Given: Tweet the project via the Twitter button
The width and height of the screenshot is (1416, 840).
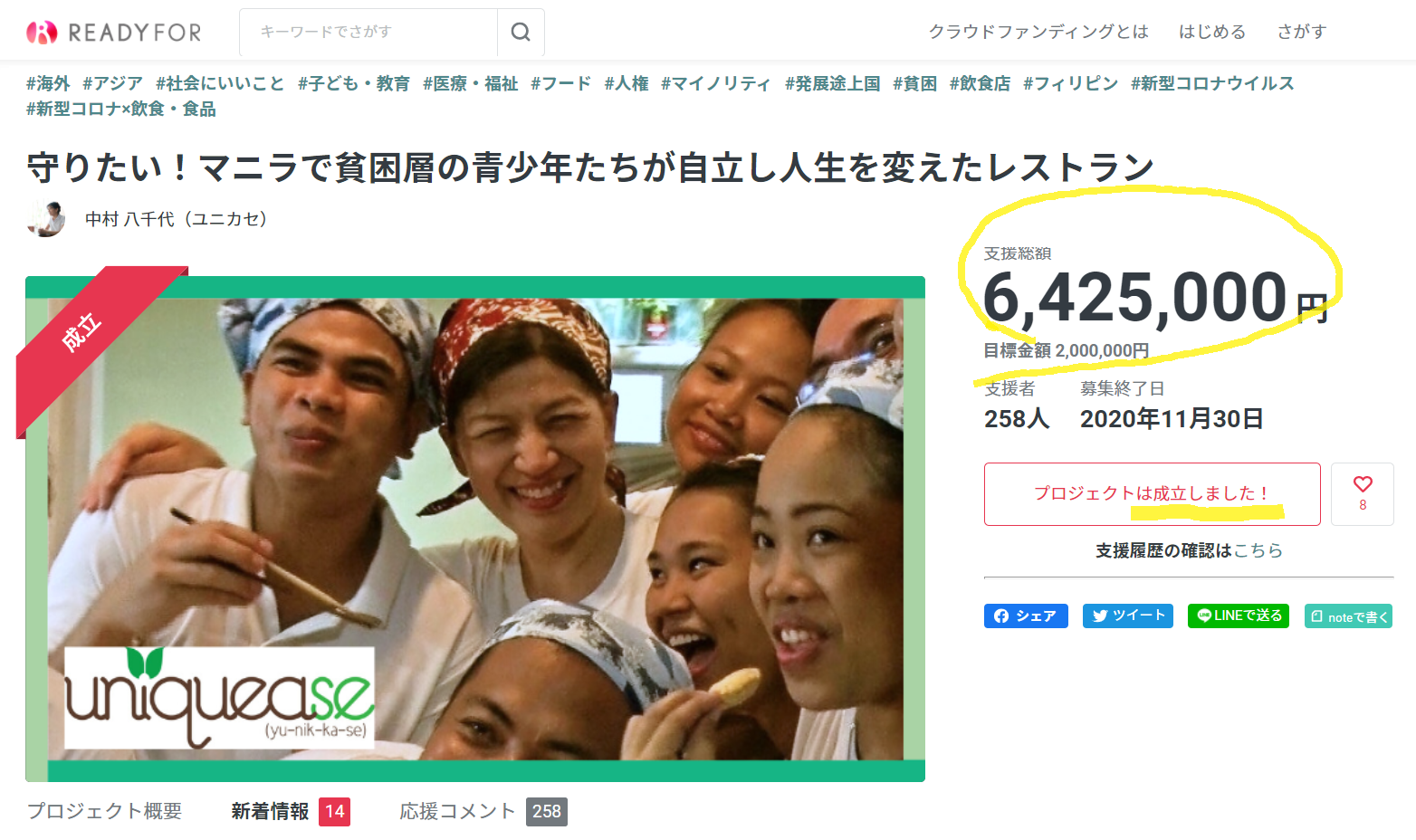Looking at the screenshot, I should click(1128, 616).
